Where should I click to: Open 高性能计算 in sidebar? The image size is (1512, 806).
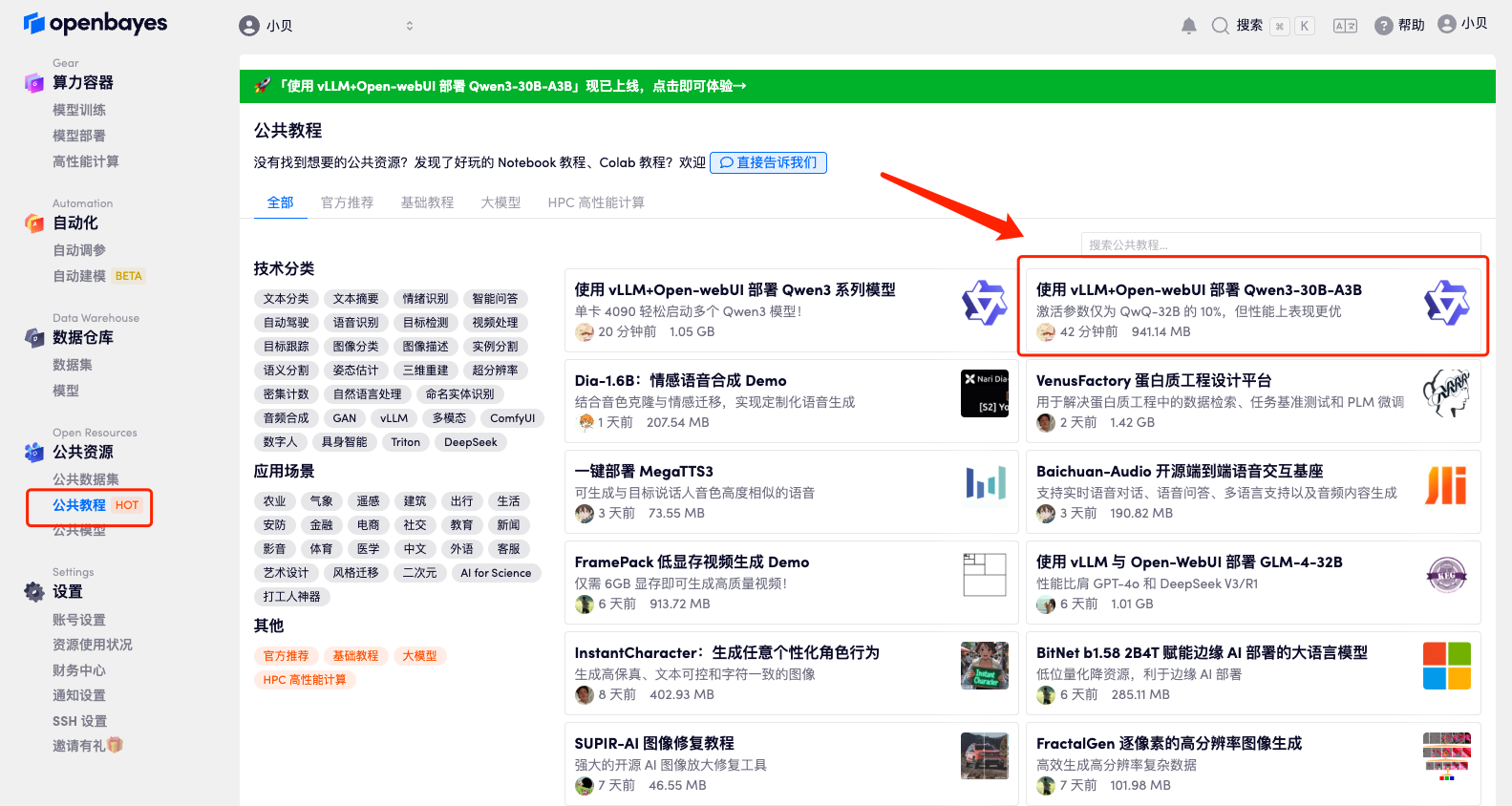pyautogui.click(x=86, y=161)
